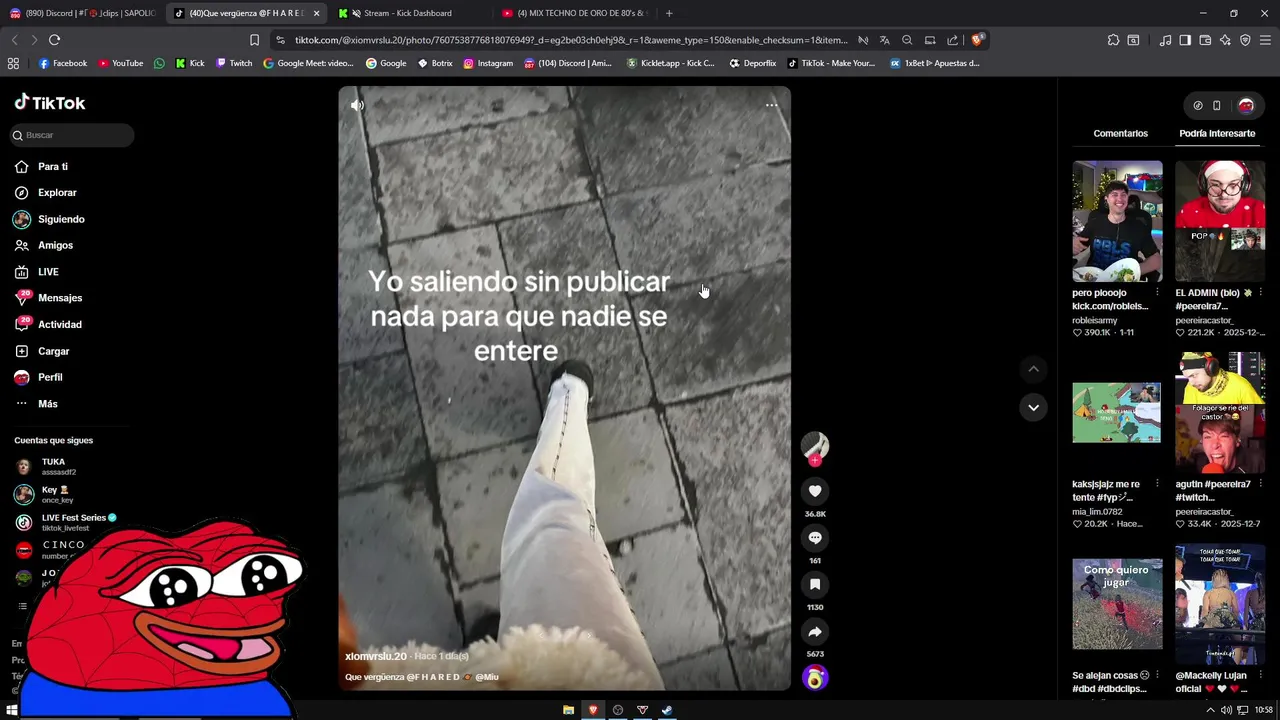Open the Para ti feed
This screenshot has height=720, width=1280.
tap(42, 167)
